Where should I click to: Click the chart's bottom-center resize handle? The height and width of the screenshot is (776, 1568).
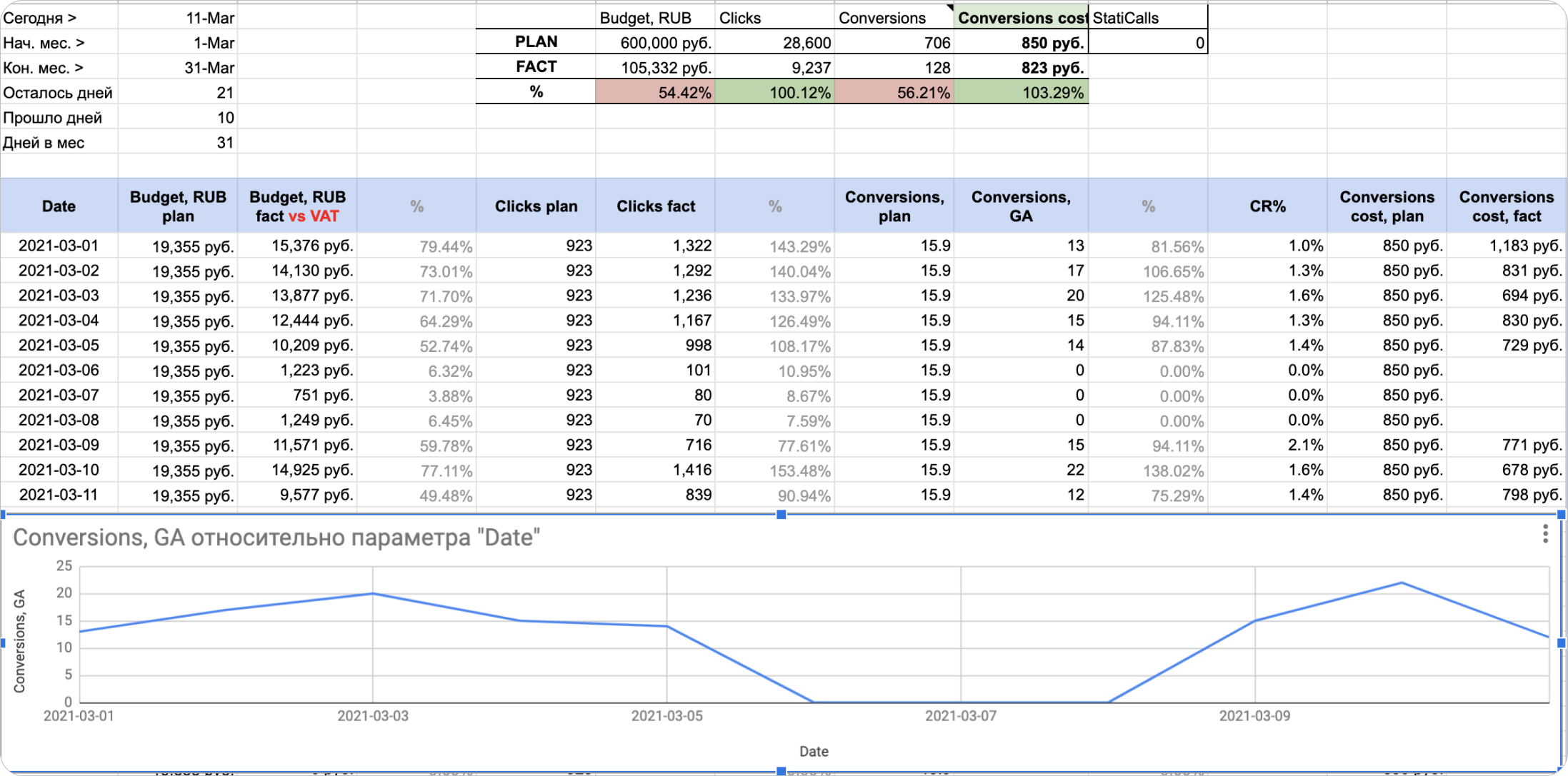pyautogui.click(x=781, y=771)
